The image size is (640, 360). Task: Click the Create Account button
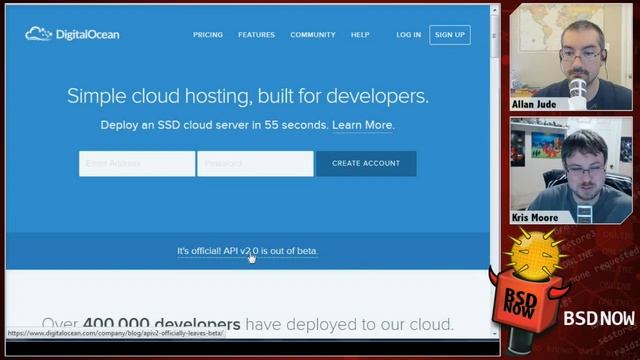coord(366,163)
